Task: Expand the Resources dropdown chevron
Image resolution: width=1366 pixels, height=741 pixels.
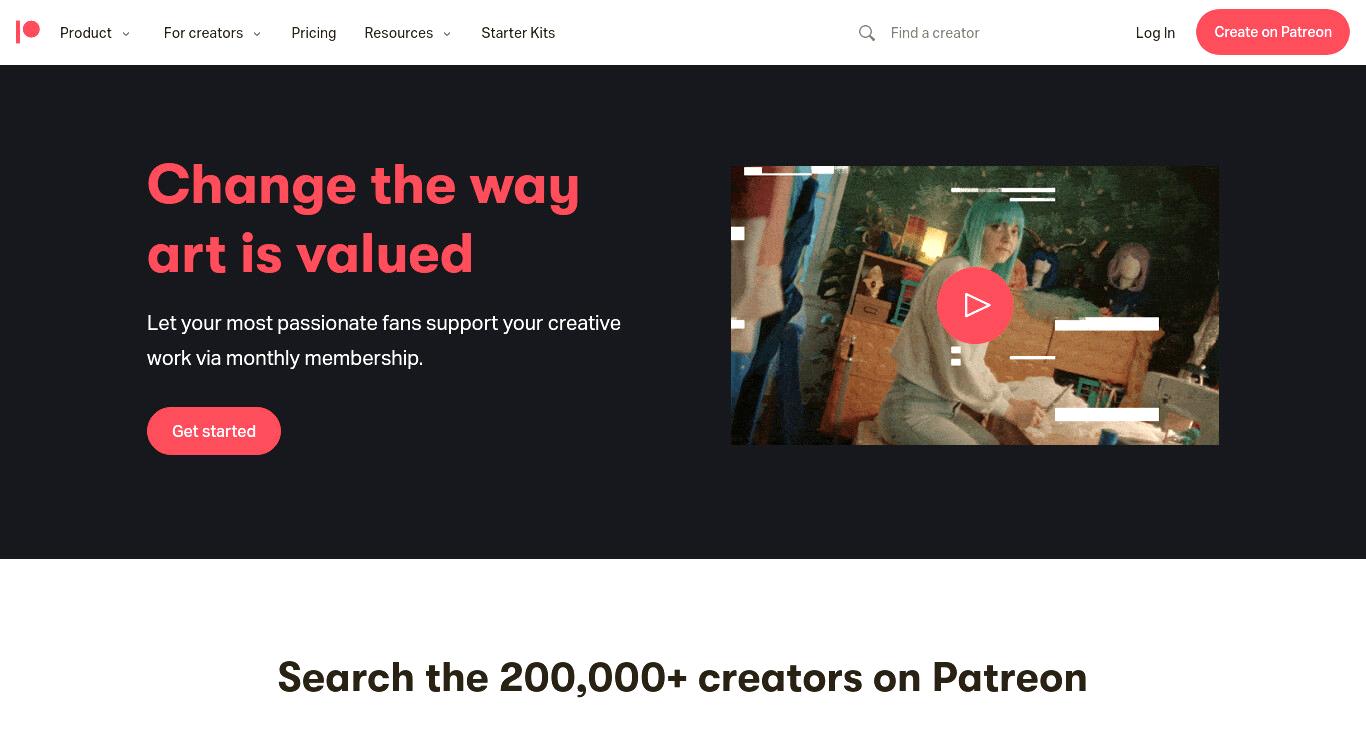Action: pos(447,33)
